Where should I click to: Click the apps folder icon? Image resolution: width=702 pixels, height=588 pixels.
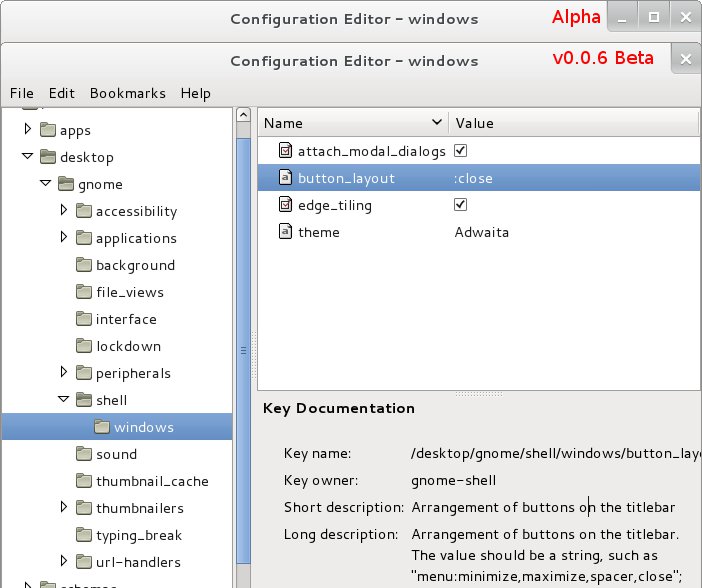click(x=48, y=130)
